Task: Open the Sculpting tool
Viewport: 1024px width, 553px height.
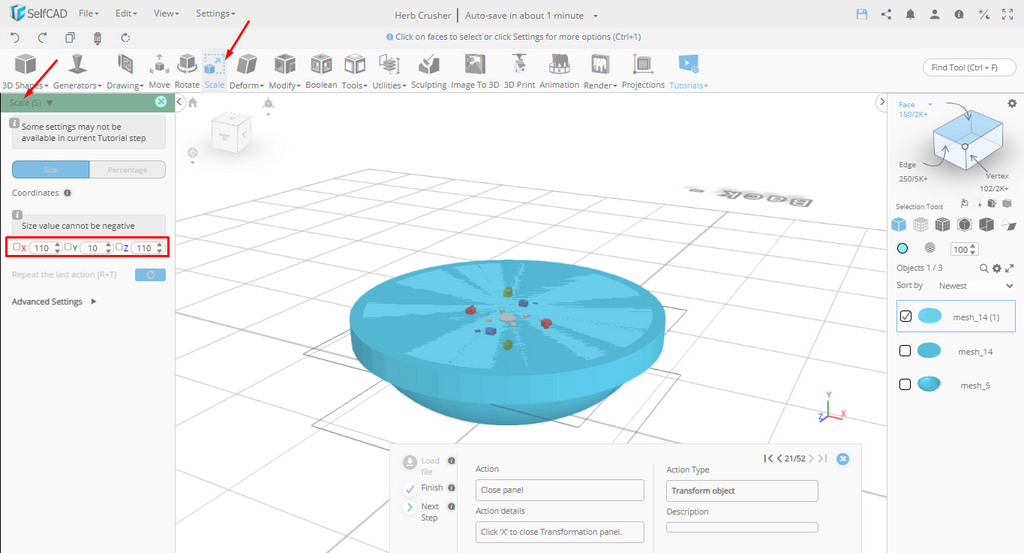Action: point(429,71)
